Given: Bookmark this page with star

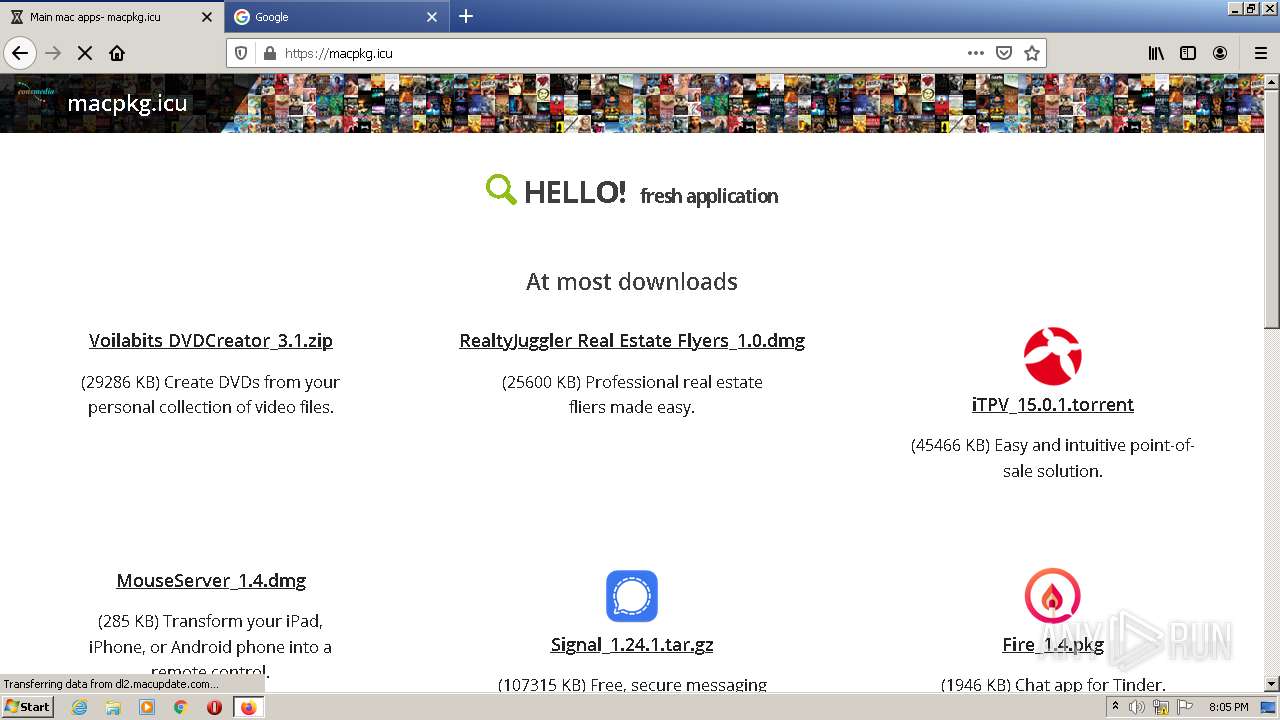Looking at the screenshot, I should [x=1032, y=53].
